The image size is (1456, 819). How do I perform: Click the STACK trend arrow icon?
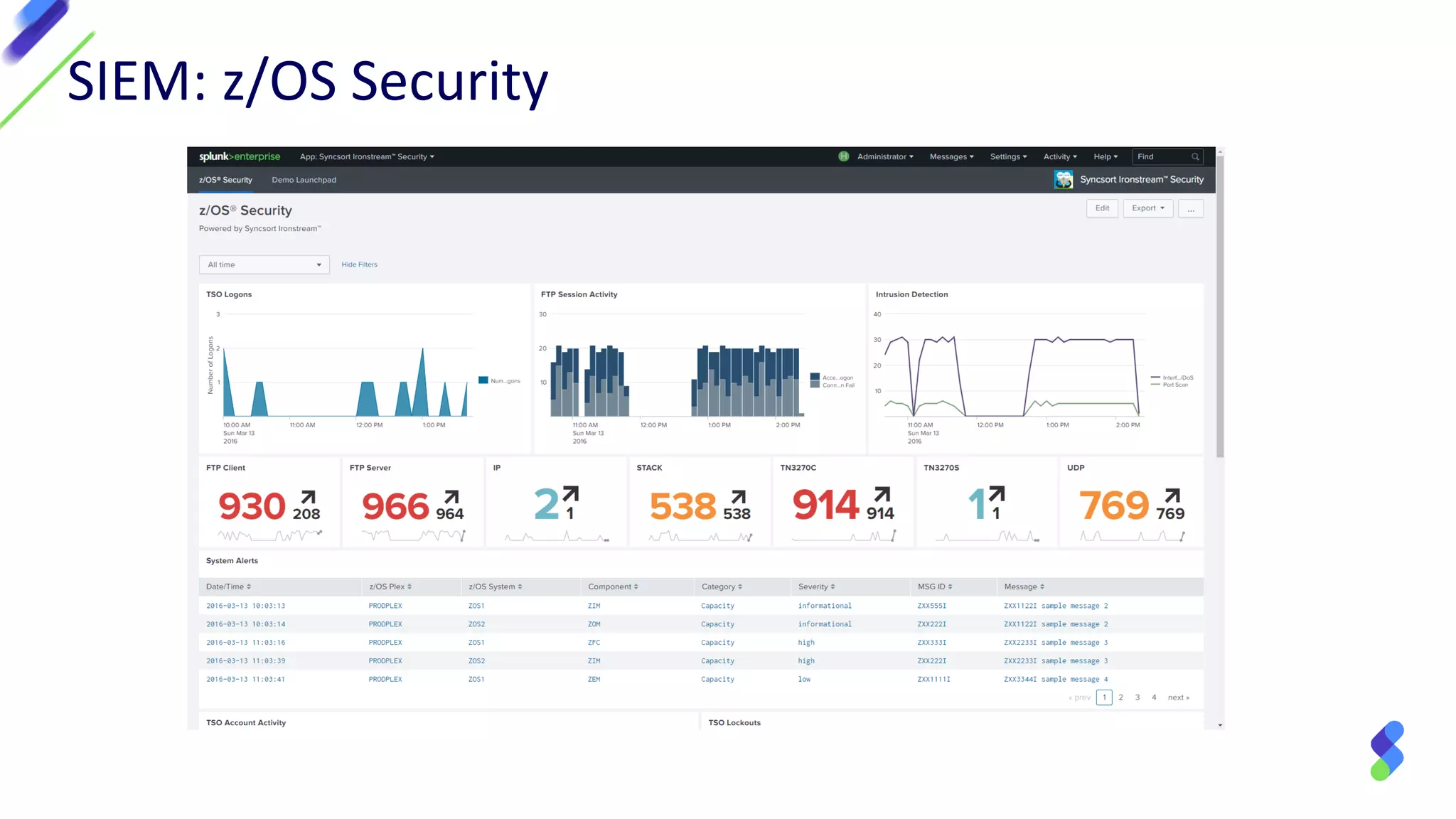click(739, 496)
